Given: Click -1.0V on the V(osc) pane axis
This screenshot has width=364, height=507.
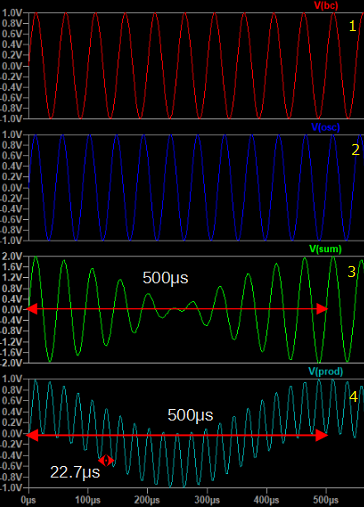Looking at the screenshot, I should click(x=12, y=241).
